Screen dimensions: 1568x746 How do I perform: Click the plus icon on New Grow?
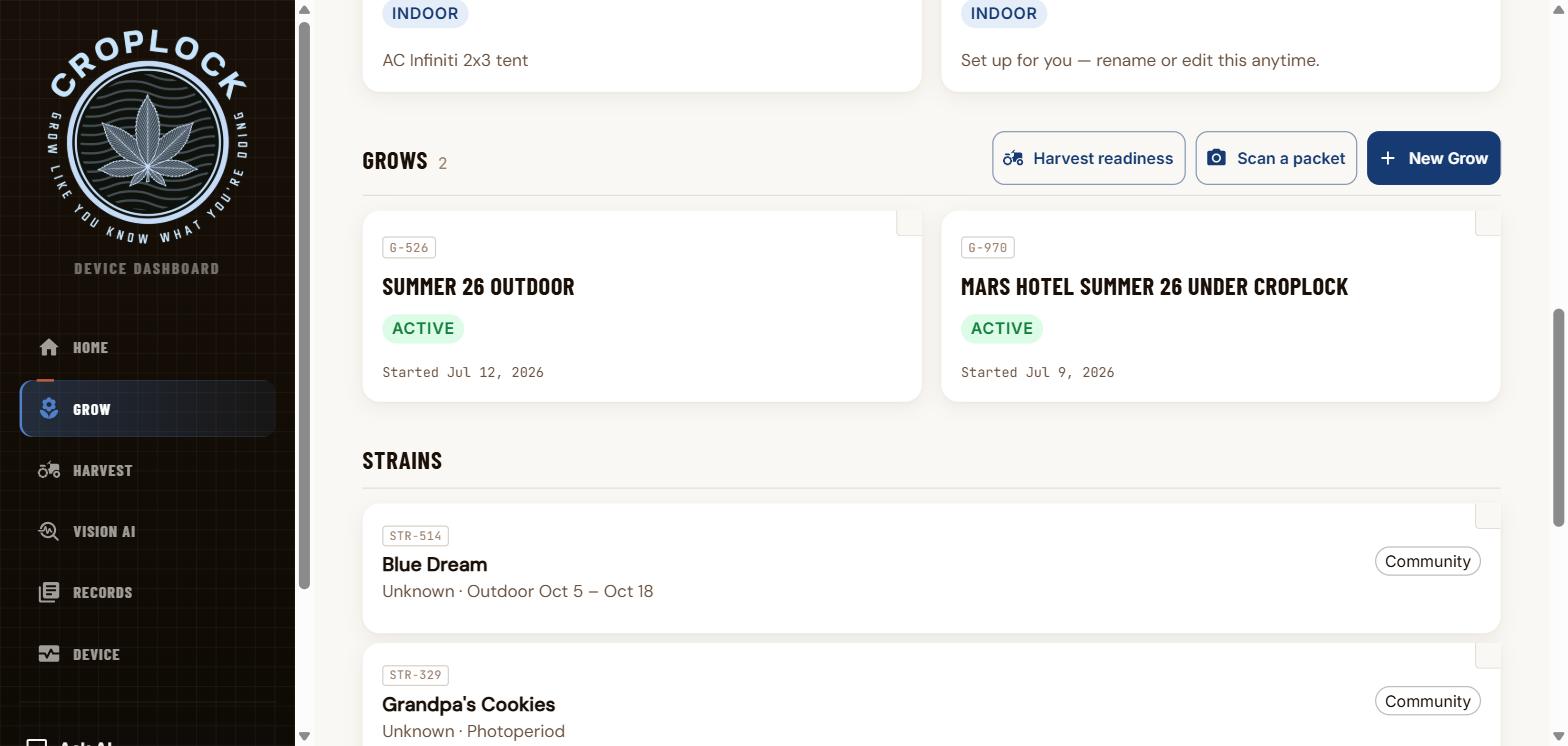[x=1387, y=158]
